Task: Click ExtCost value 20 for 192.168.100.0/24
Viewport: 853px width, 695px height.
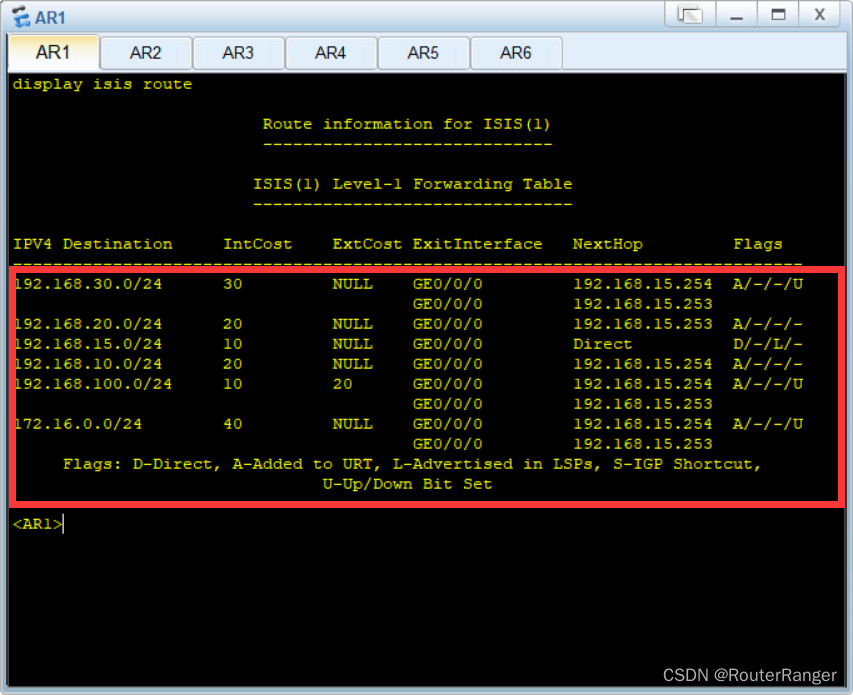Action: tap(343, 384)
